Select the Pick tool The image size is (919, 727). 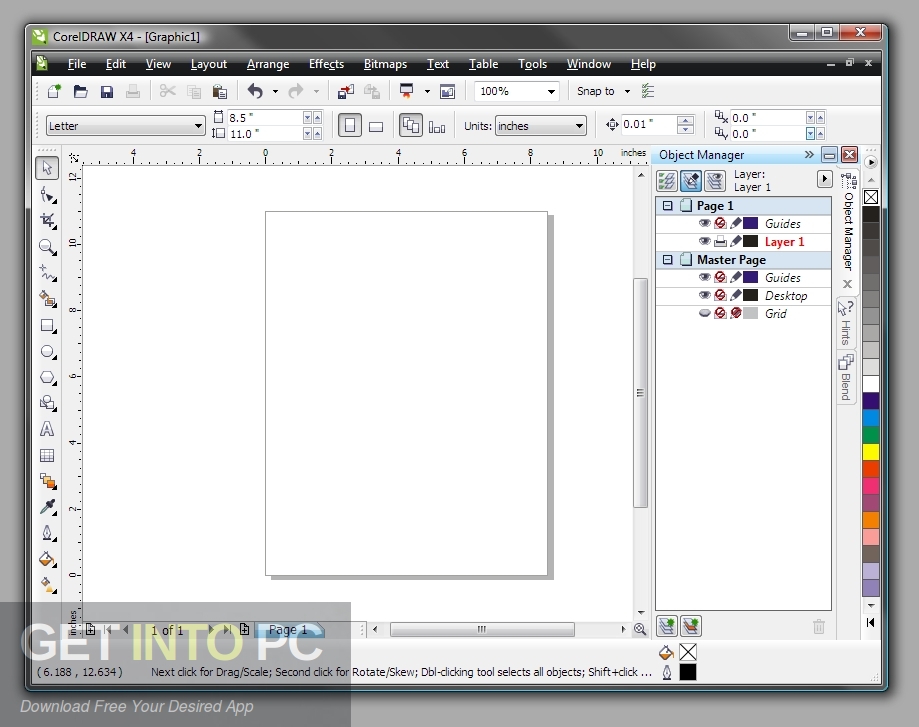coord(47,168)
